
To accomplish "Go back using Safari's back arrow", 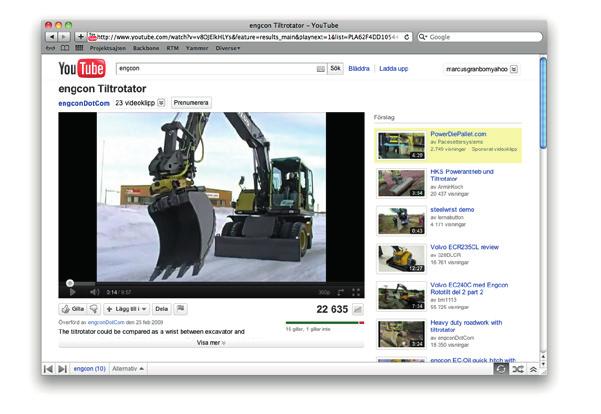I will (52, 37).
